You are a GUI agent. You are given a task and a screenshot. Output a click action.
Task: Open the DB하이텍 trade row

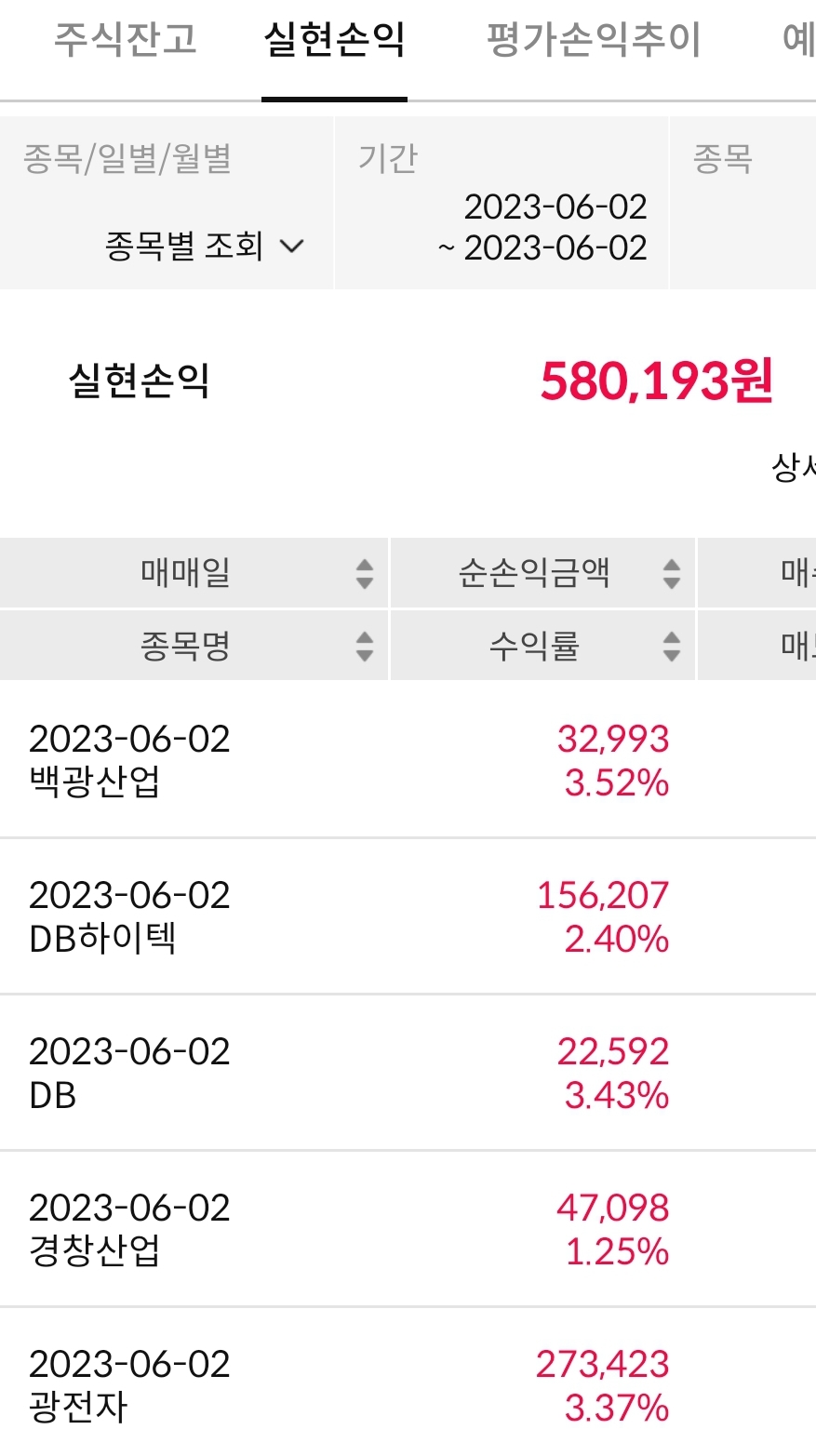408,916
